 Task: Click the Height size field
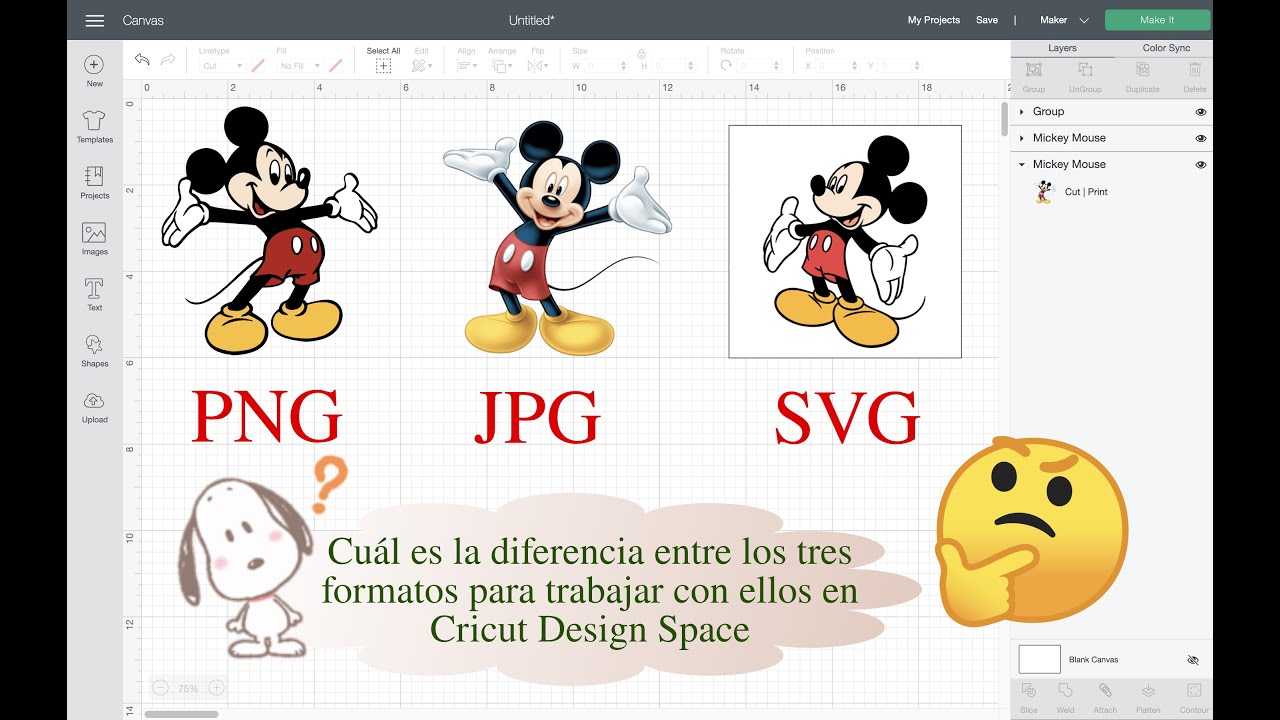pos(673,66)
